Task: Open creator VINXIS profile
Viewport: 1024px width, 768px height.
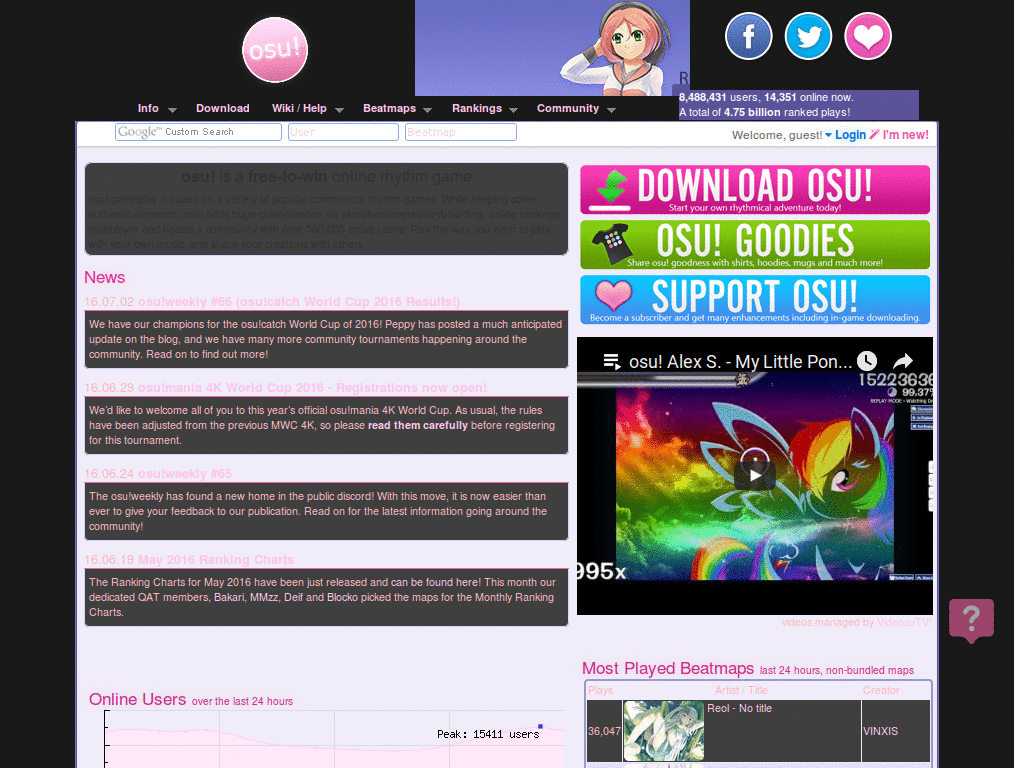Action: tap(880, 731)
